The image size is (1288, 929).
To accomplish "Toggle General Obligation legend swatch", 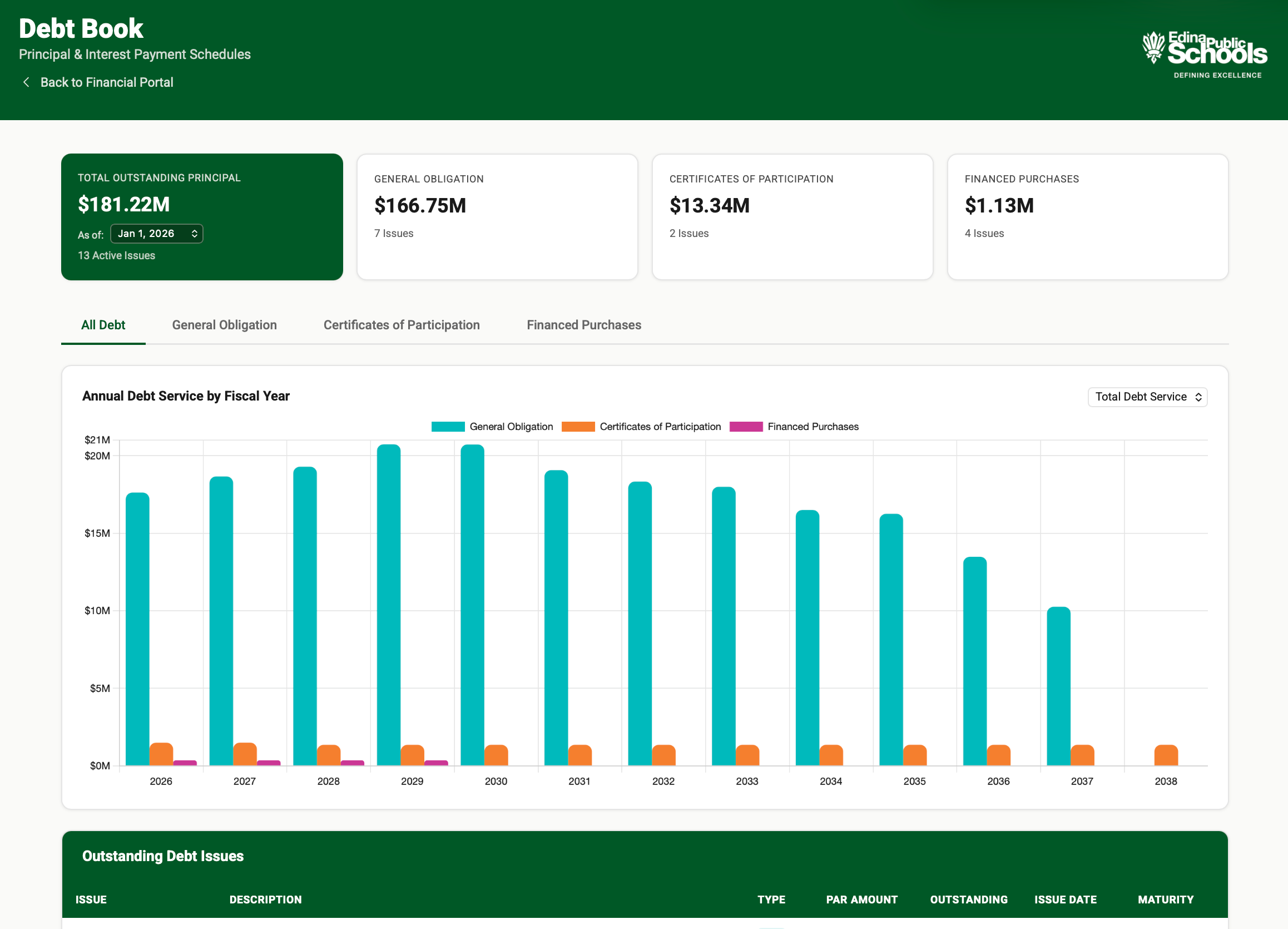I will [448, 427].
